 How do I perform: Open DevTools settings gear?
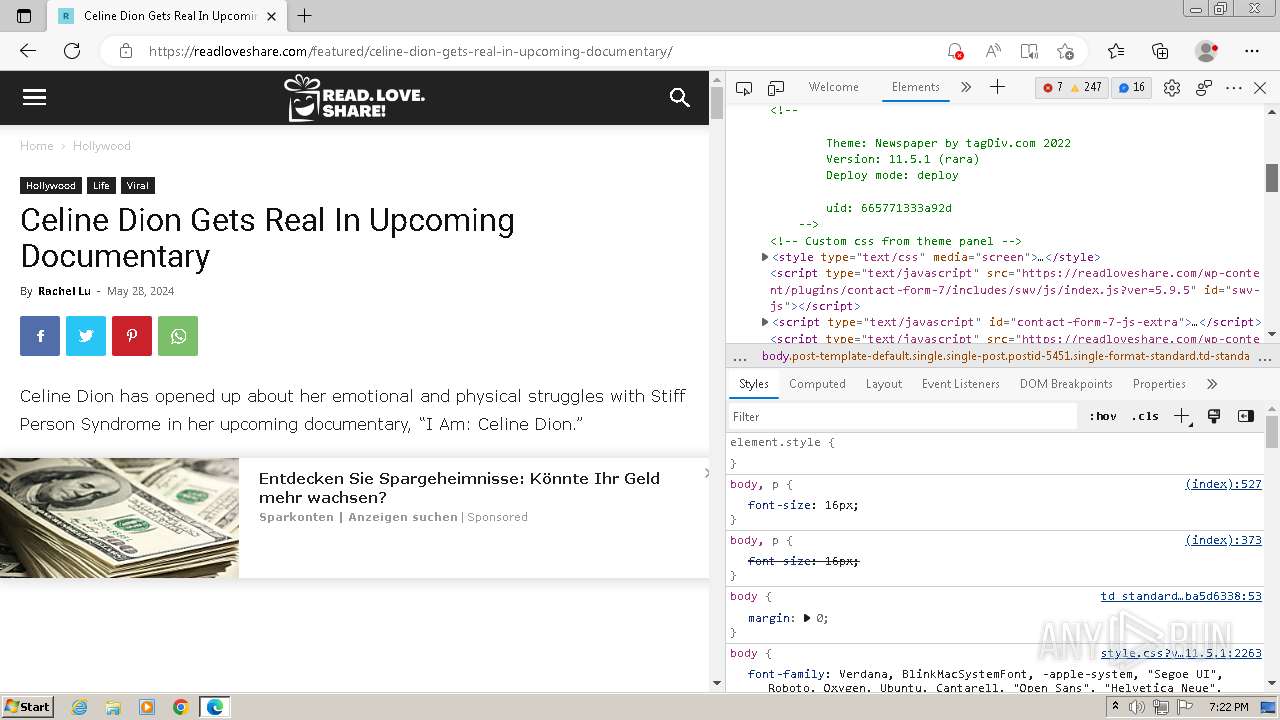1172,88
